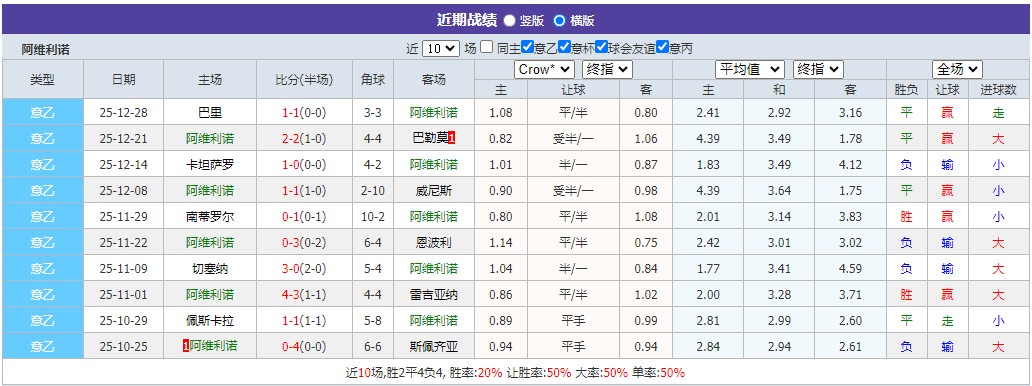Open the 终指 dropdown next to 平均值

coord(818,69)
